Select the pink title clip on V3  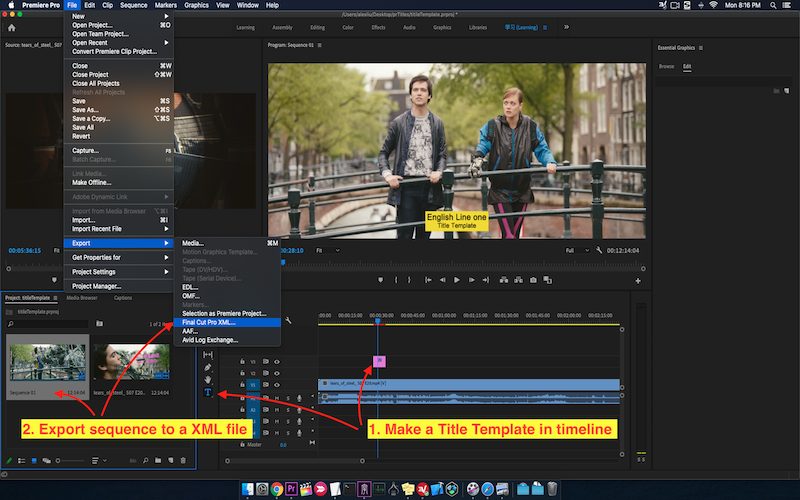379,362
